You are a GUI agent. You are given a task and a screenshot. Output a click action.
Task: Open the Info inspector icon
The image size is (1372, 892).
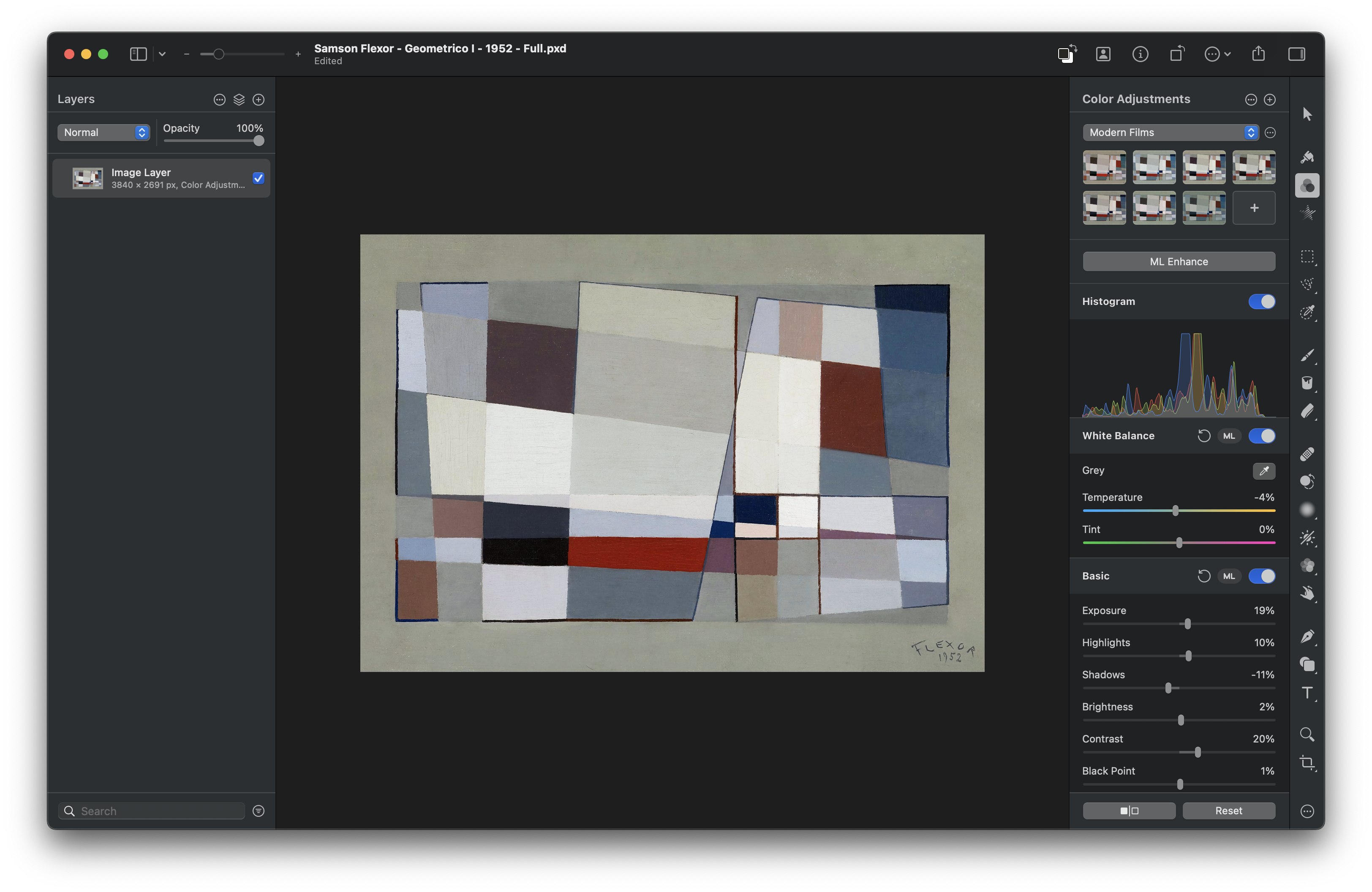[1140, 54]
